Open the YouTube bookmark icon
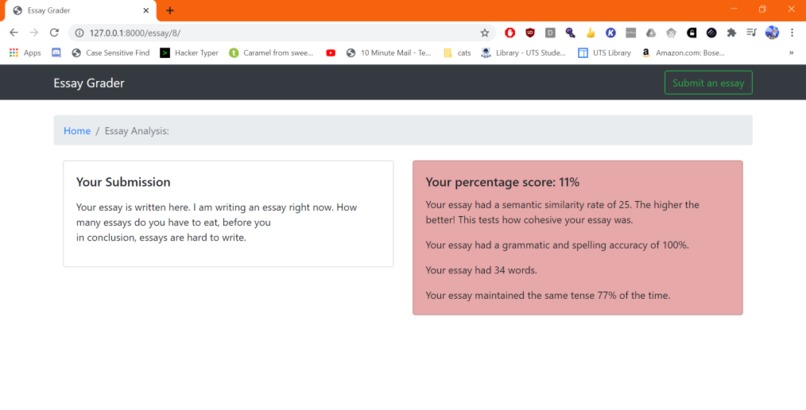Screen dimensions: 806x410 point(331,53)
